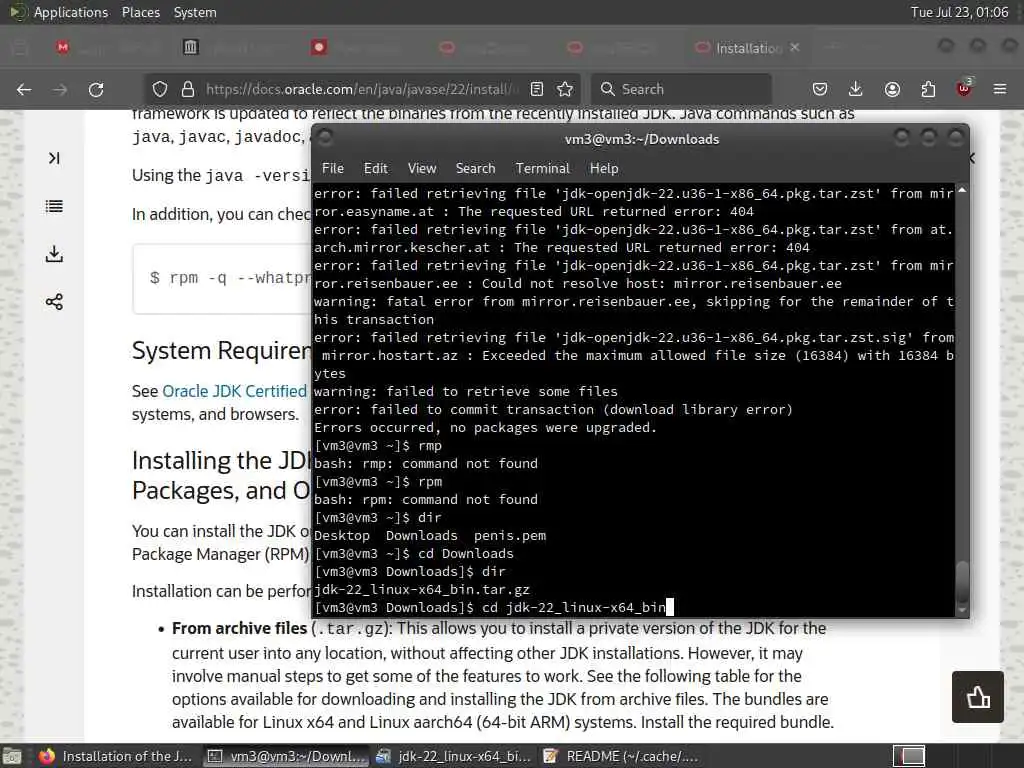Screen dimensions: 1024x768
Task: Open the Oracle JDK Certified link
Action: (234, 391)
